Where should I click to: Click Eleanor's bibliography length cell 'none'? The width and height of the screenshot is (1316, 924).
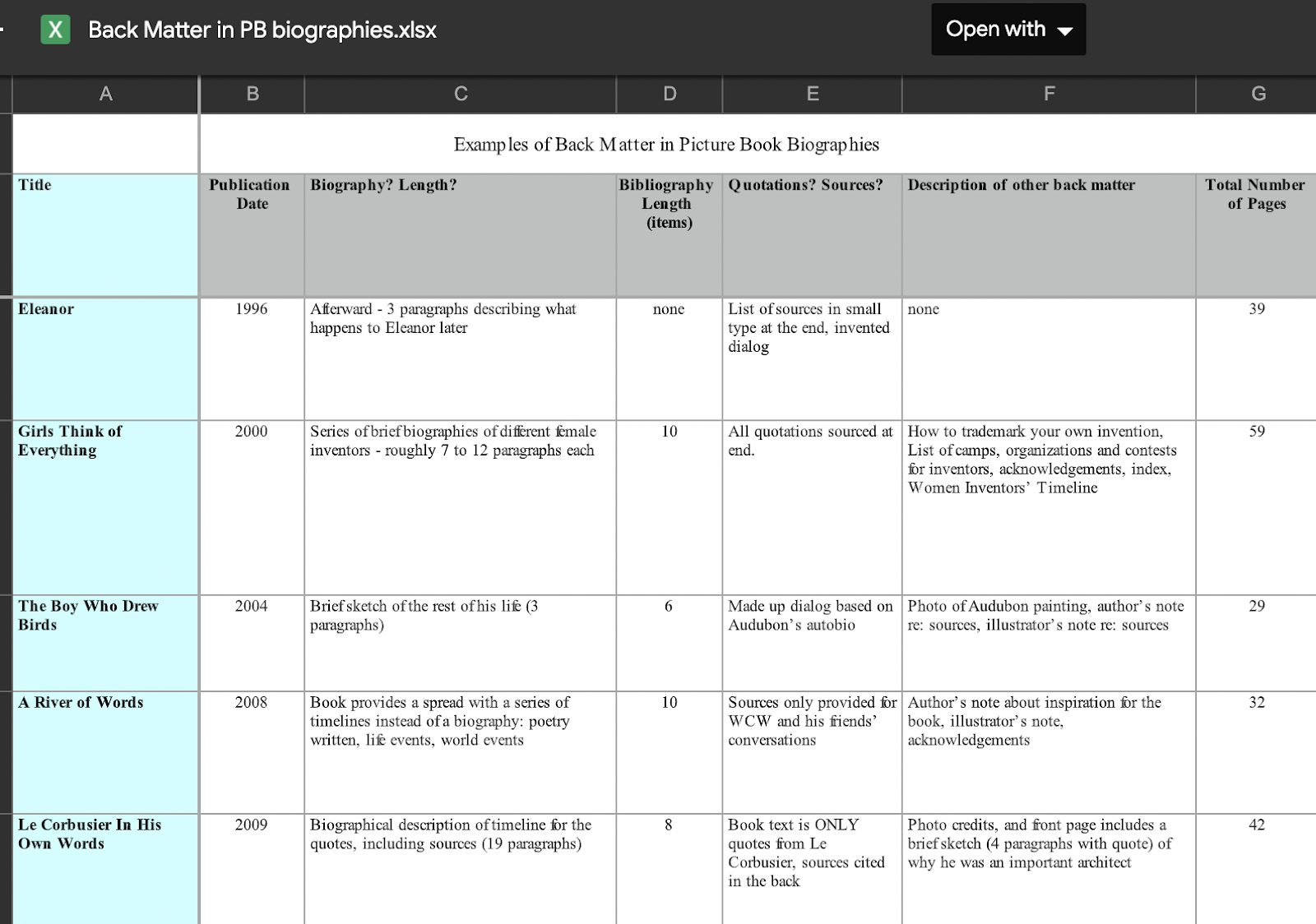(x=670, y=358)
